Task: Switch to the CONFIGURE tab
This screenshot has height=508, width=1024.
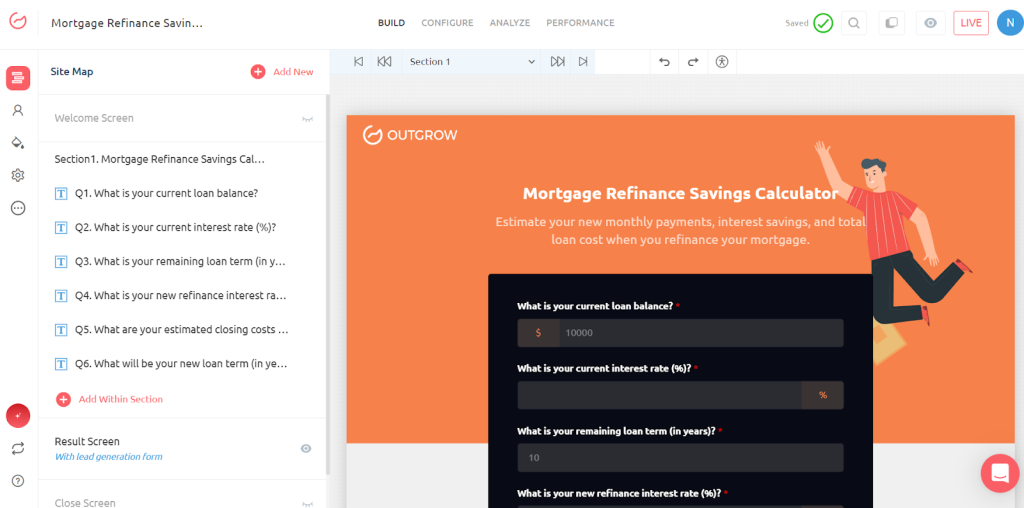Action: pos(447,23)
